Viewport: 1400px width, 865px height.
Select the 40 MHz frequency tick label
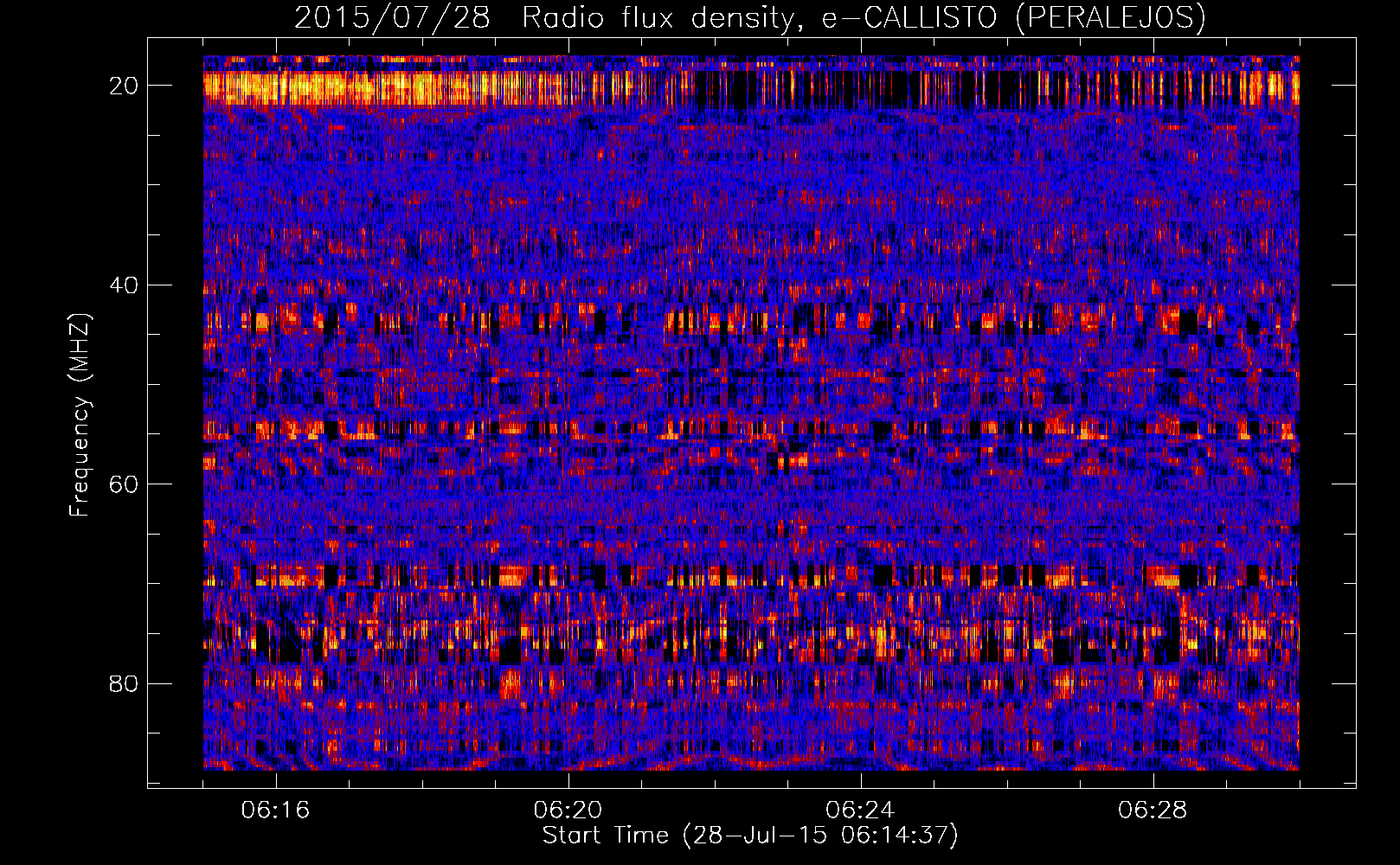[123, 285]
